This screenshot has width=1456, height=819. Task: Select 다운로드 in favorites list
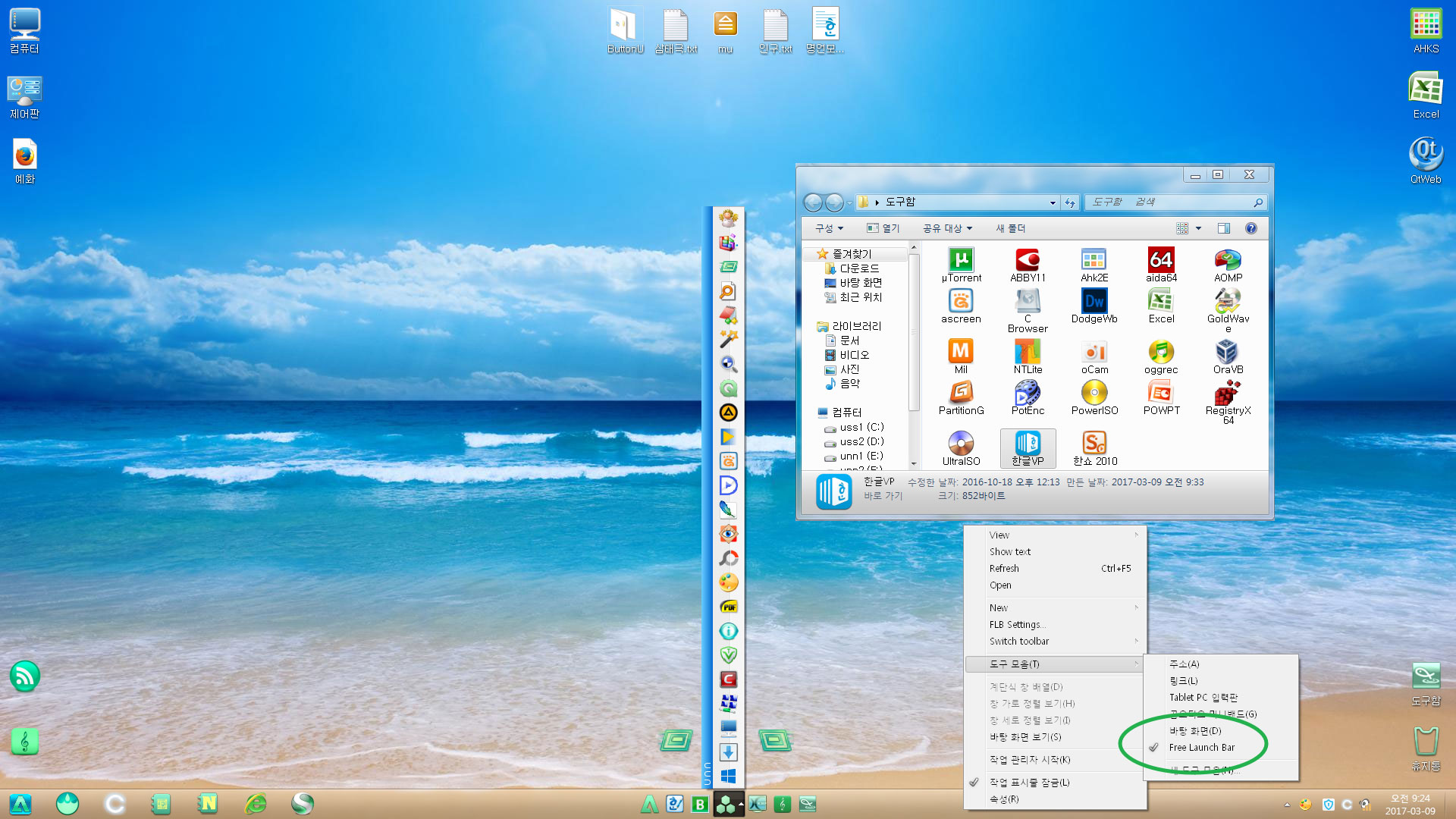coord(859,268)
